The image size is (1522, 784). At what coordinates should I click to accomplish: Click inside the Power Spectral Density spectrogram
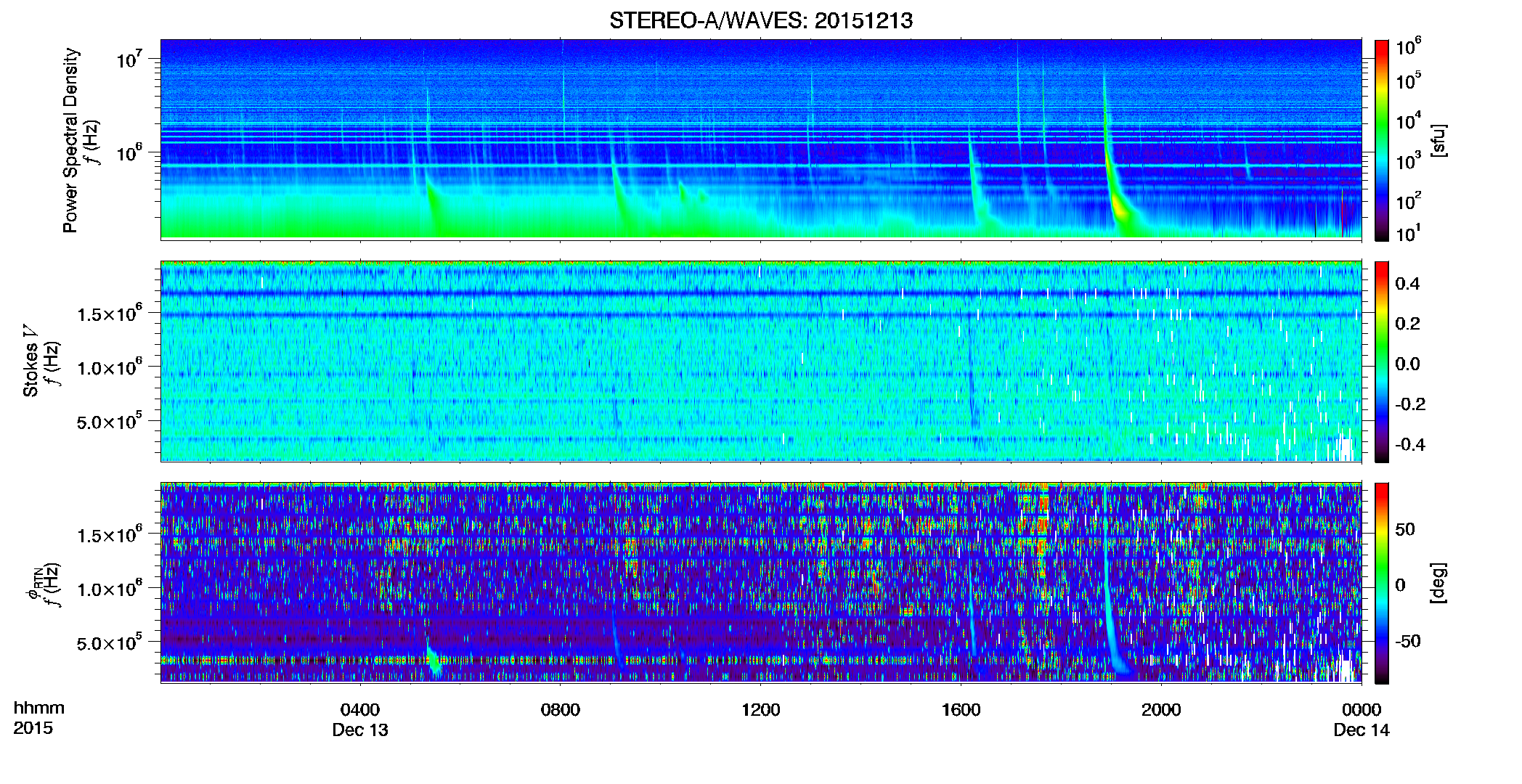click(761, 139)
